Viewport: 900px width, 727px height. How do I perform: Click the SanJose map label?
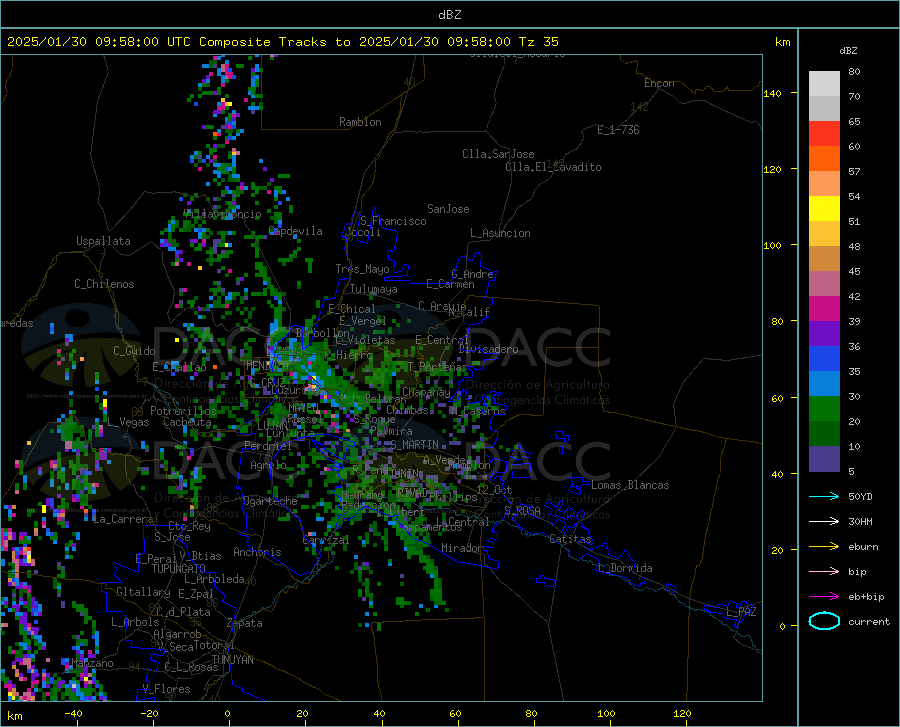(x=448, y=209)
